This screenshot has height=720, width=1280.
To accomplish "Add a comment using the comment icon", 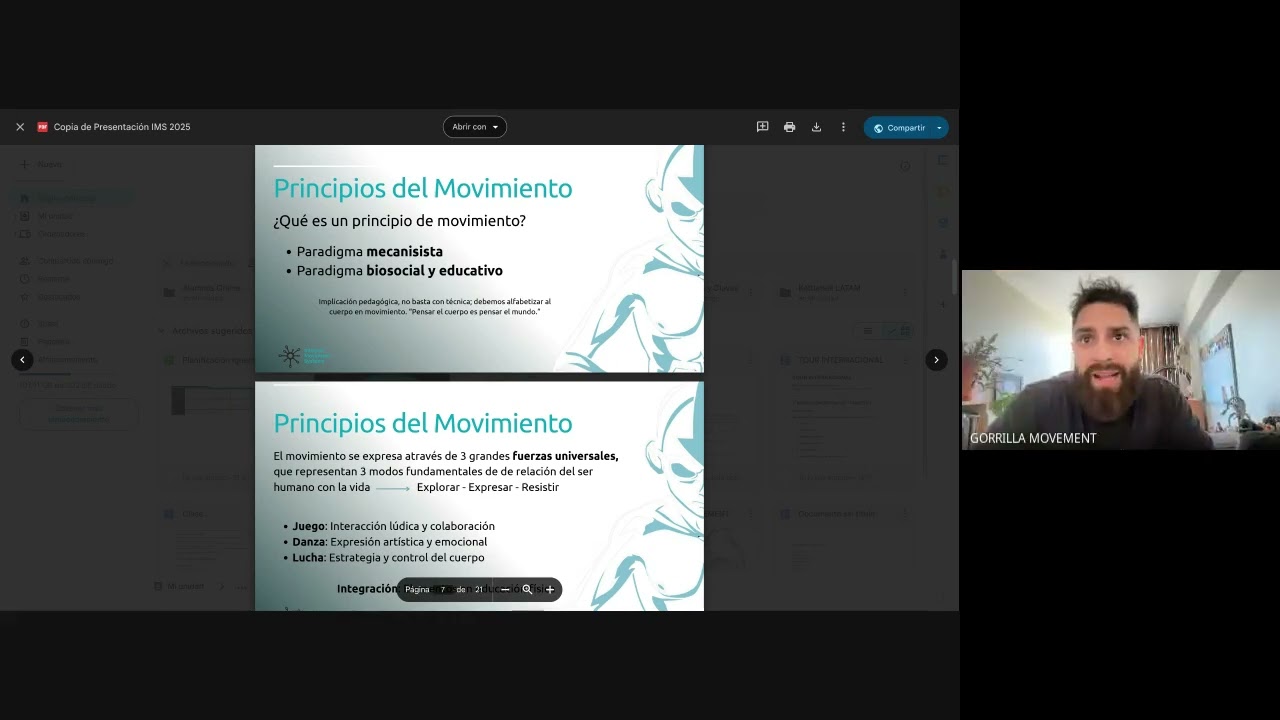I will 762,127.
